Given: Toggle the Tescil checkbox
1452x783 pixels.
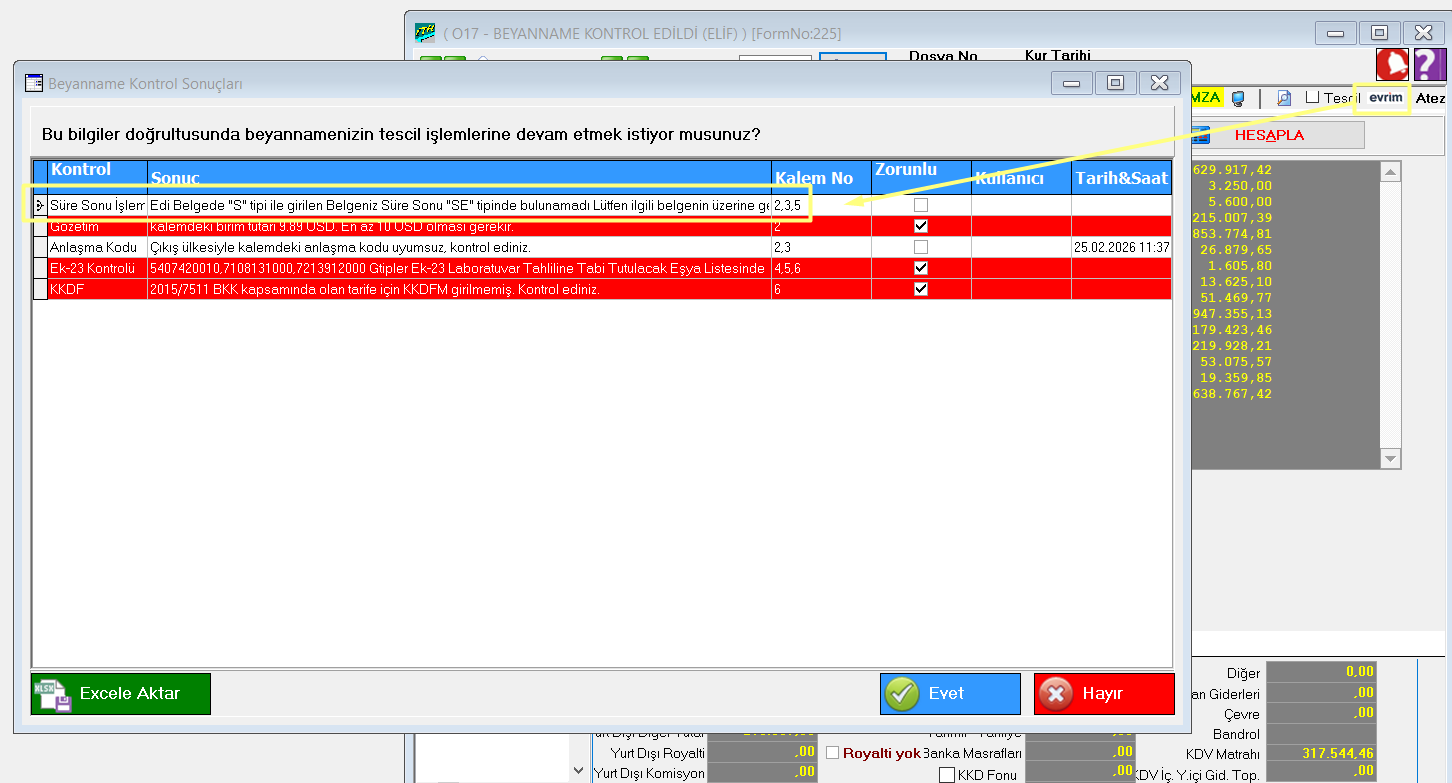Looking at the screenshot, I should click(1313, 97).
